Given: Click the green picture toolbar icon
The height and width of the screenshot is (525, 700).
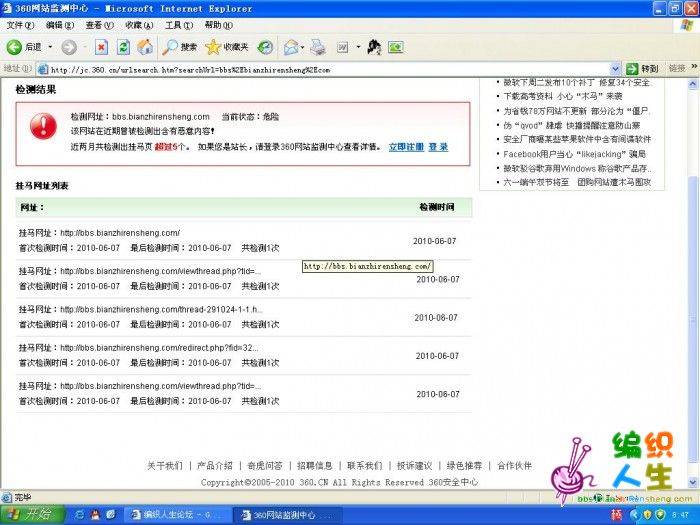Looking at the screenshot, I should coord(396,47).
